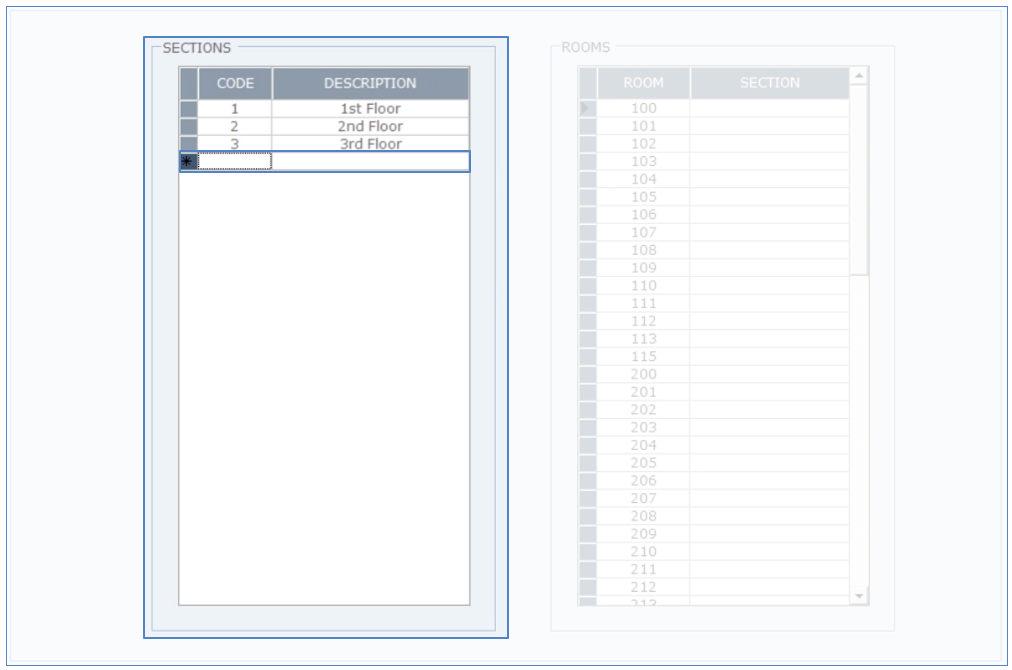This screenshot has width=1012, height=670.
Task: Click the Rooms scrollbar up arrow
Action: pyautogui.click(x=858, y=76)
